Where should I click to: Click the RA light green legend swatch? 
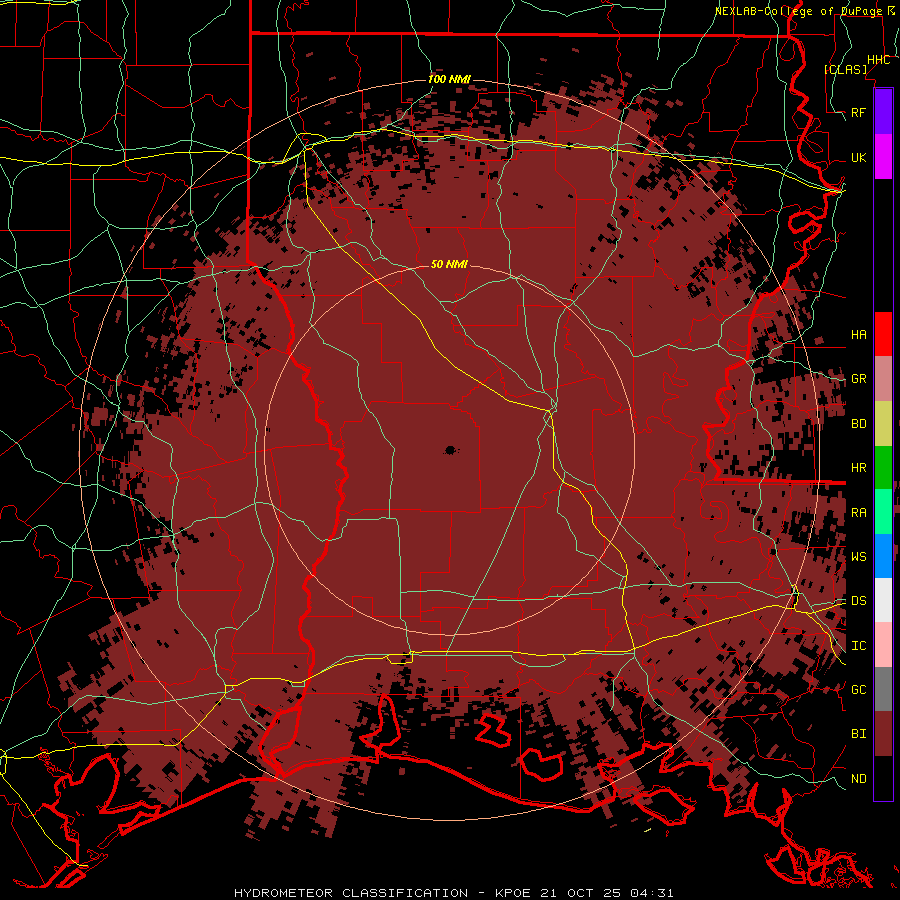(x=883, y=512)
